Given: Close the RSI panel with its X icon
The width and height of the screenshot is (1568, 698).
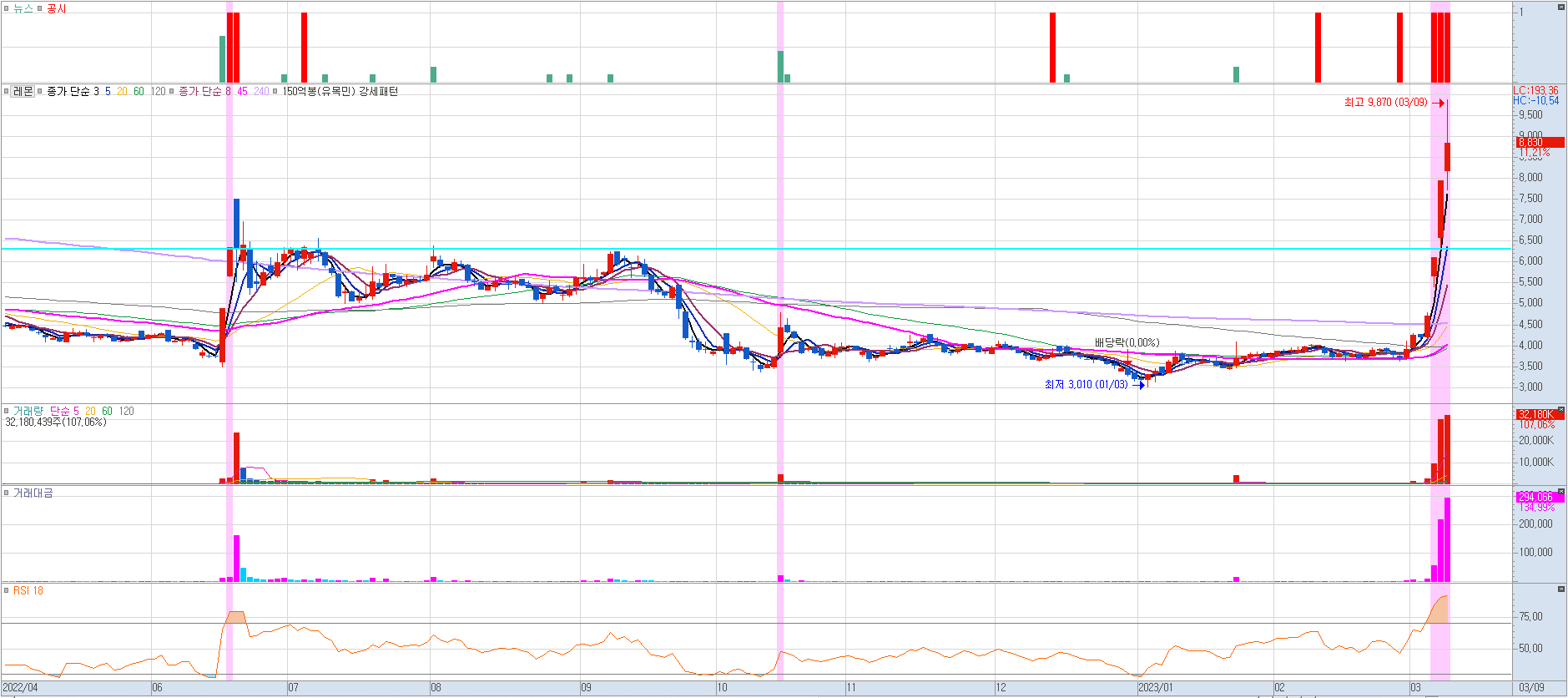Looking at the screenshot, I should click(x=1560, y=589).
